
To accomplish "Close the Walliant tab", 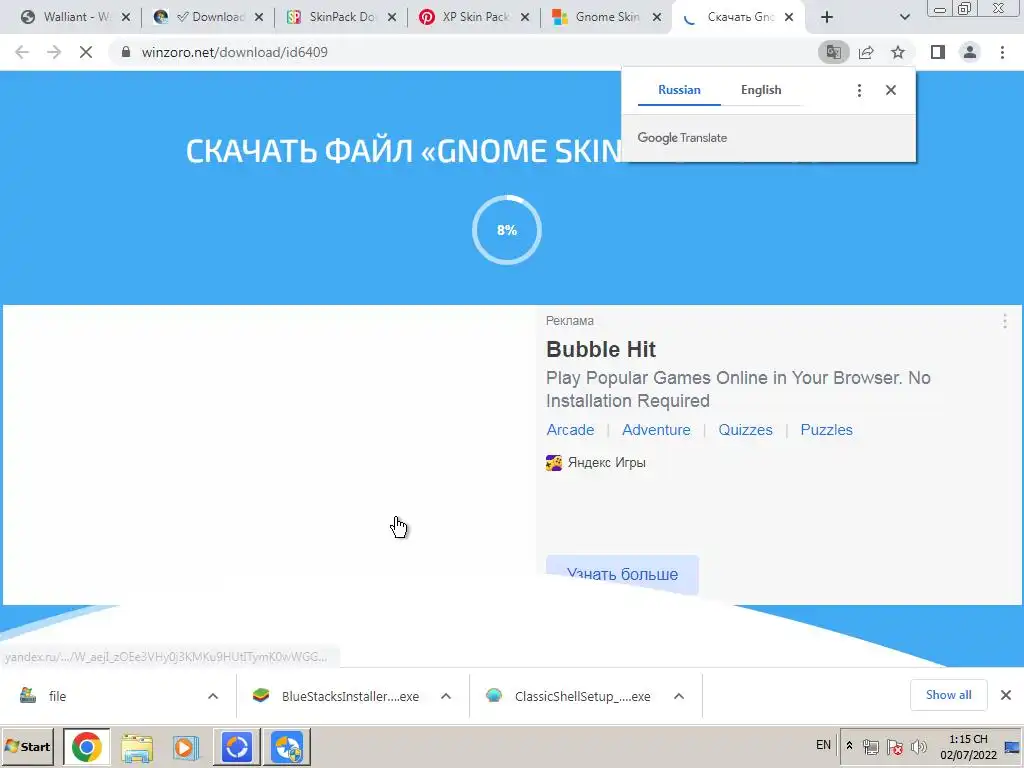I will (126, 18).
